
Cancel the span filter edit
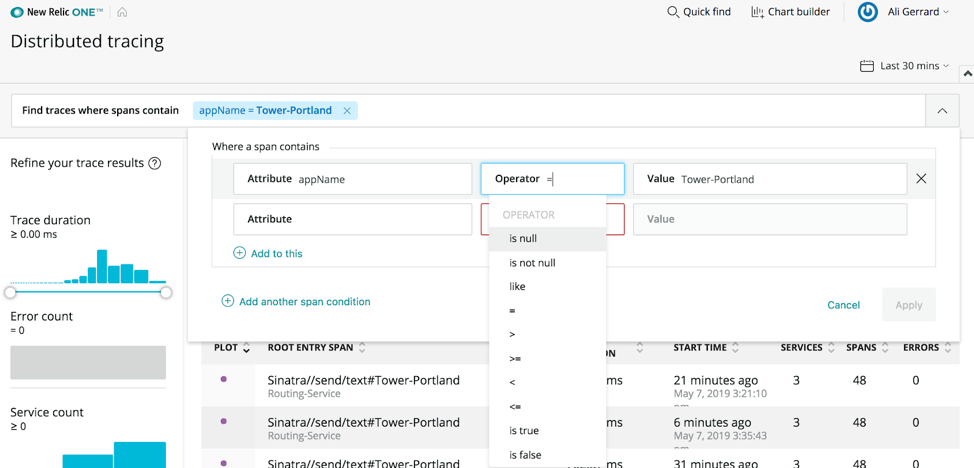844,305
